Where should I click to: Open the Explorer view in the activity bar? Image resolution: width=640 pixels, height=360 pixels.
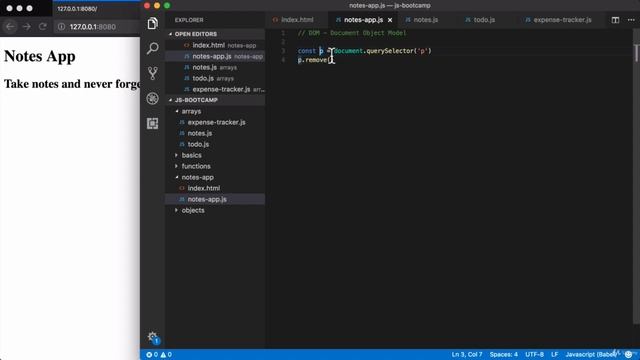(152, 23)
